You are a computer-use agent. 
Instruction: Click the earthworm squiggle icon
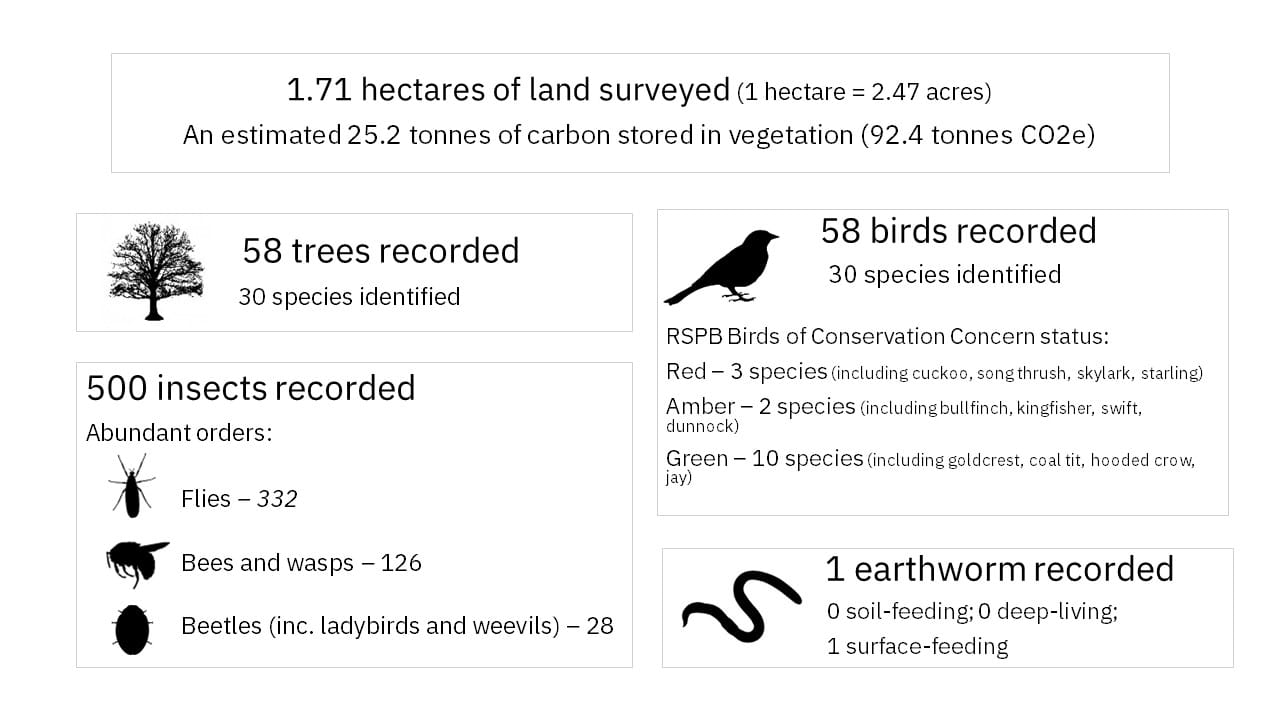pyautogui.click(x=741, y=606)
